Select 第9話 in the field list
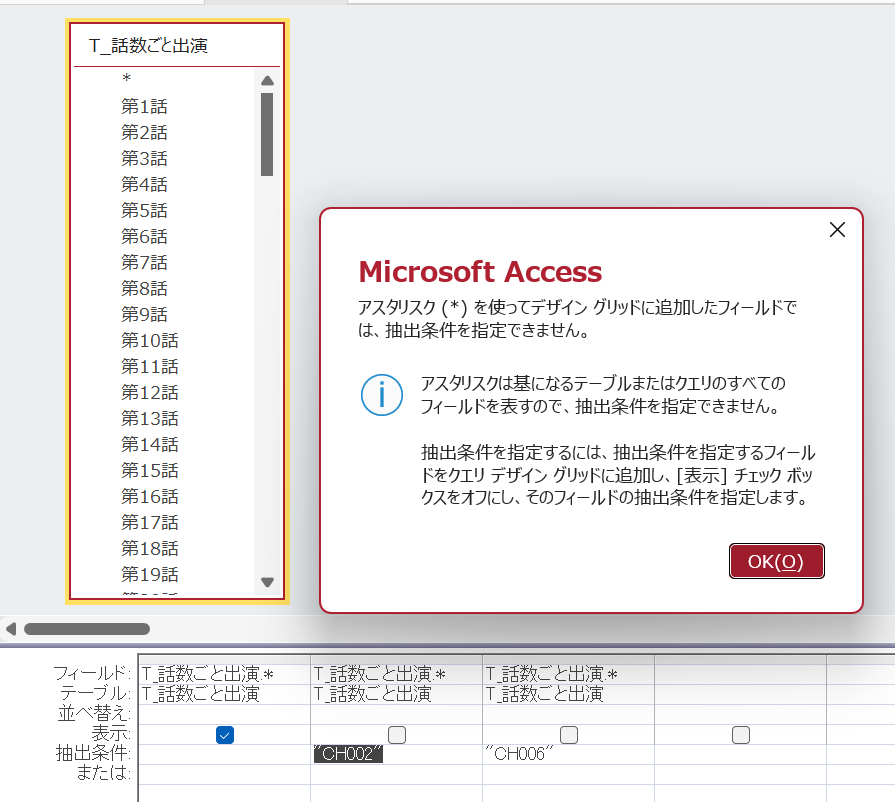 click(x=144, y=314)
